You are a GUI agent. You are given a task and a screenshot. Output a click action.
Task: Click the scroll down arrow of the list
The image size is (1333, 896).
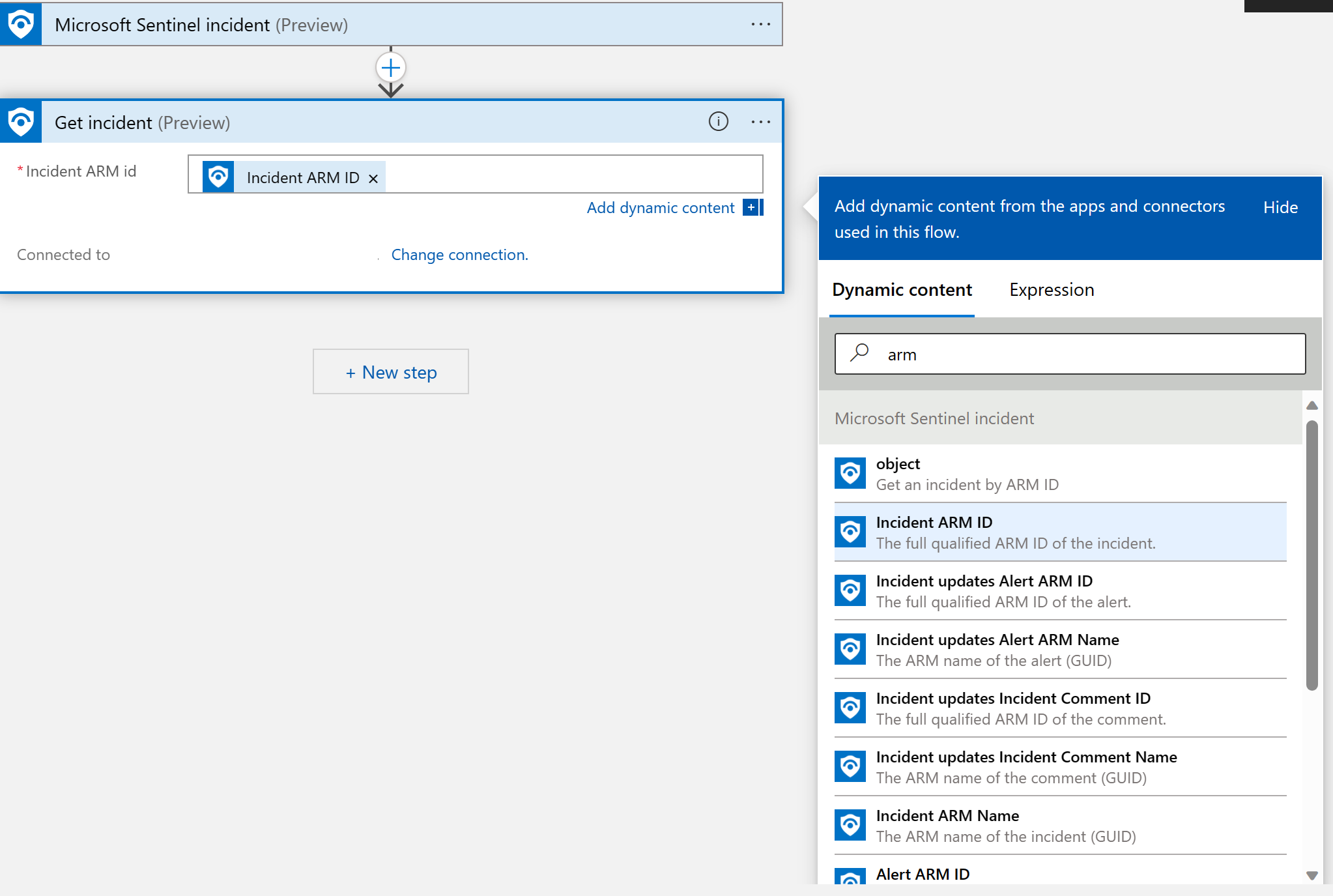(1312, 875)
